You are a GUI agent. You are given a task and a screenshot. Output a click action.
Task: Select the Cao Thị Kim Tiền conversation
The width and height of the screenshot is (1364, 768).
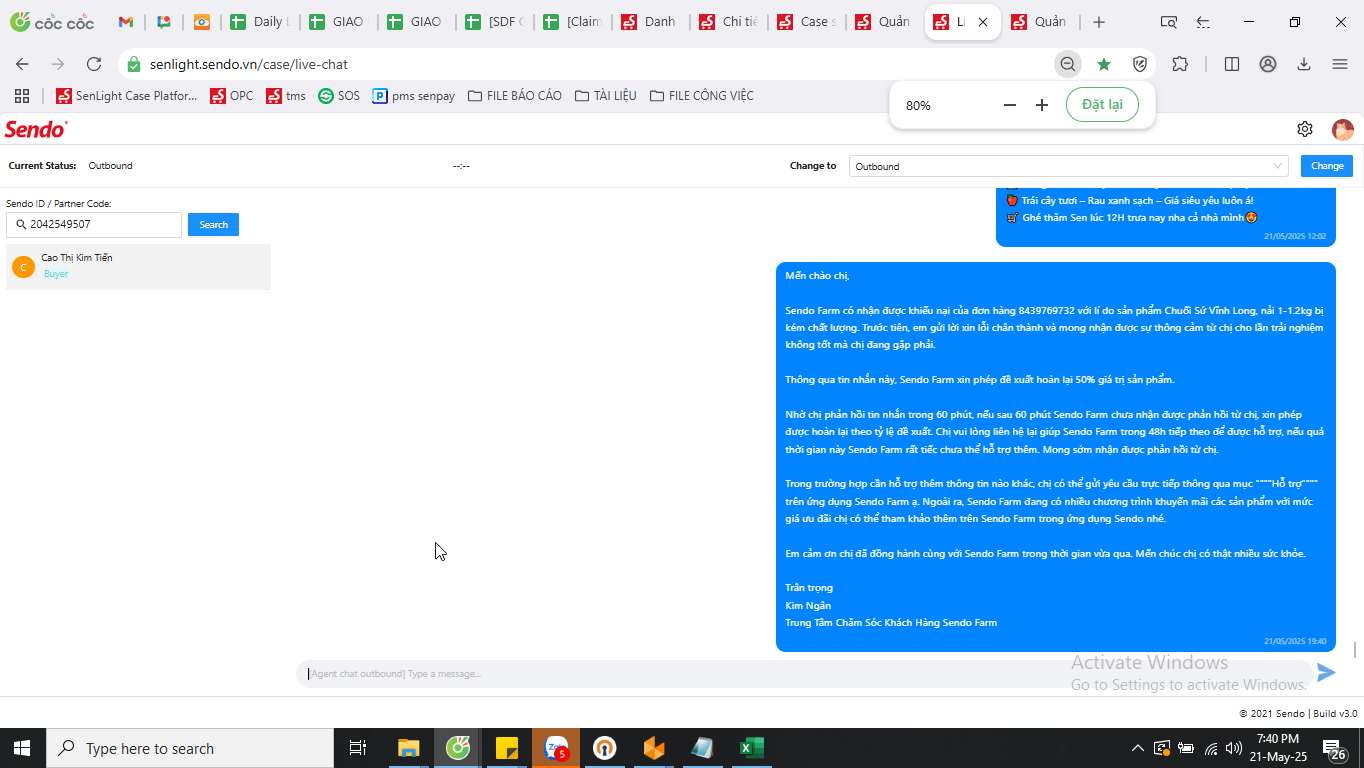(x=138, y=267)
